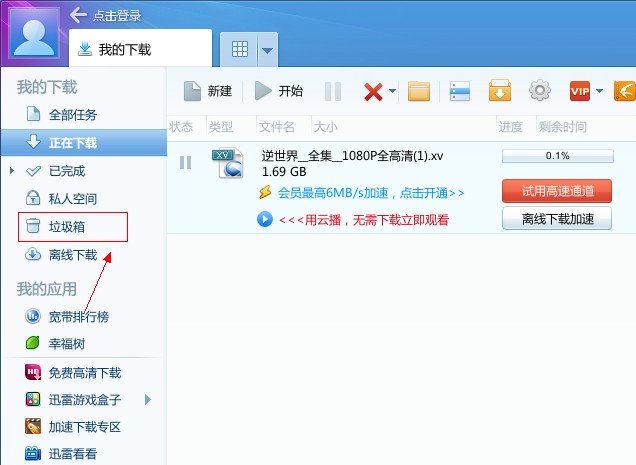Screen dimensions: 636x465
Task: Expand the 已完成 tree arrow
Action: pos(12,171)
